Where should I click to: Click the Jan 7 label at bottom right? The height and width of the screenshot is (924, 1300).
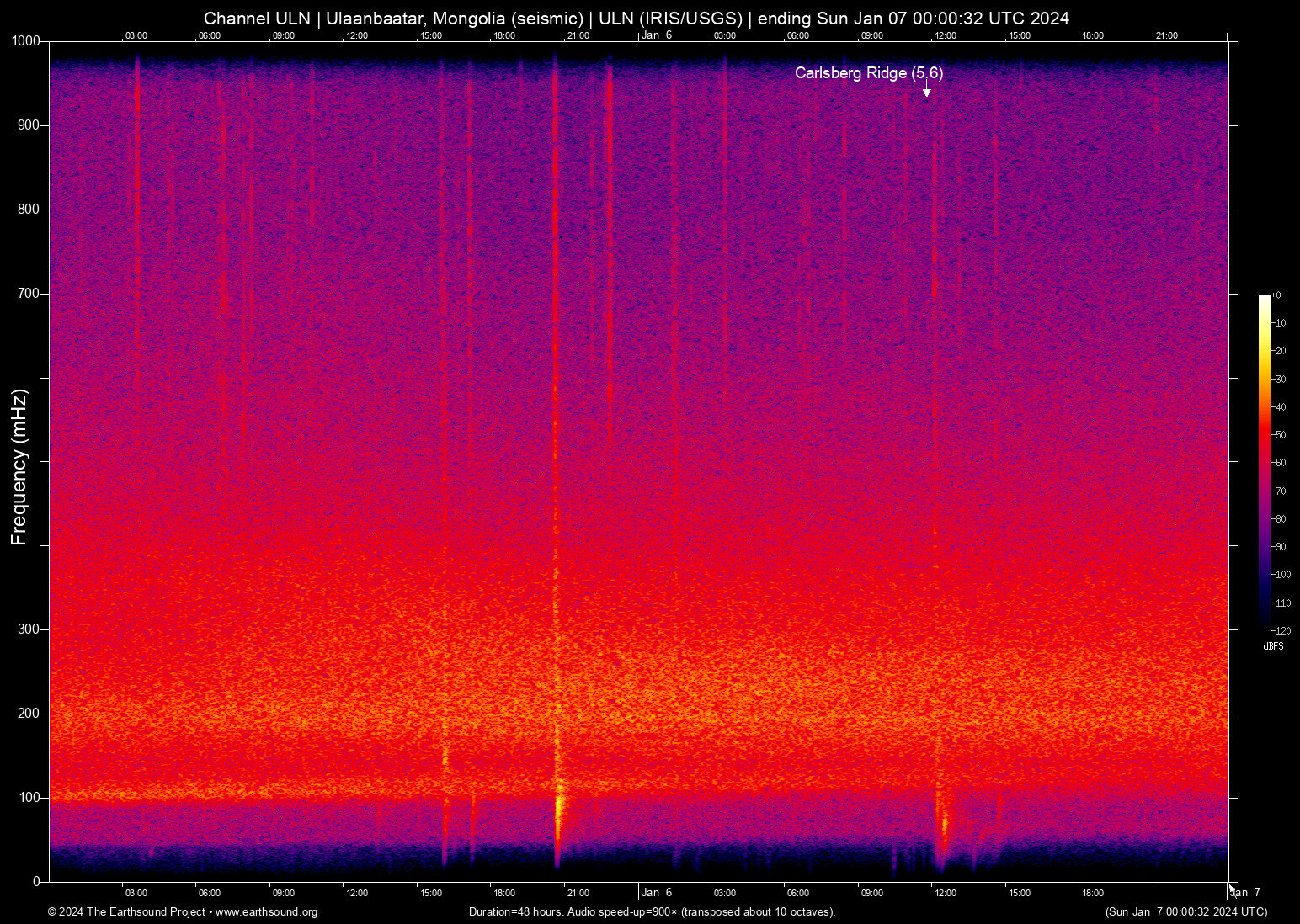[1247, 893]
